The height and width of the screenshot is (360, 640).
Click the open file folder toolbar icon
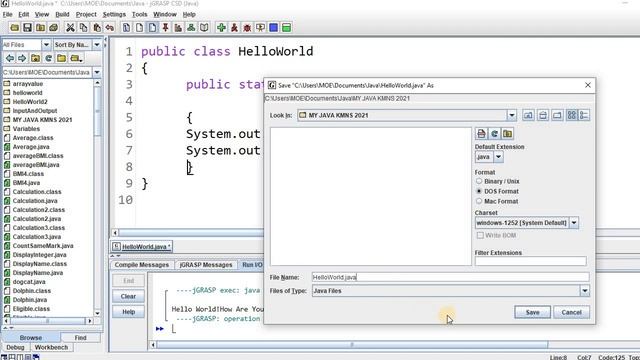tap(14, 28)
